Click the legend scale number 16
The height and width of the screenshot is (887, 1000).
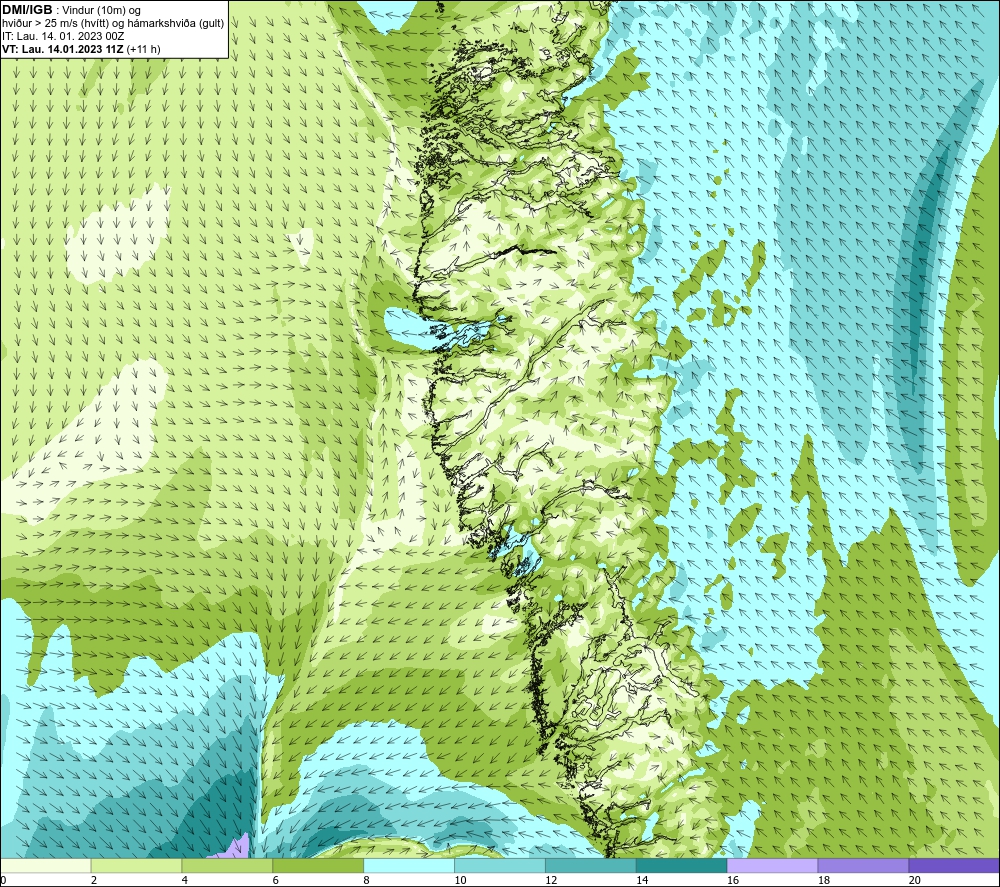click(x=733, y=880)
